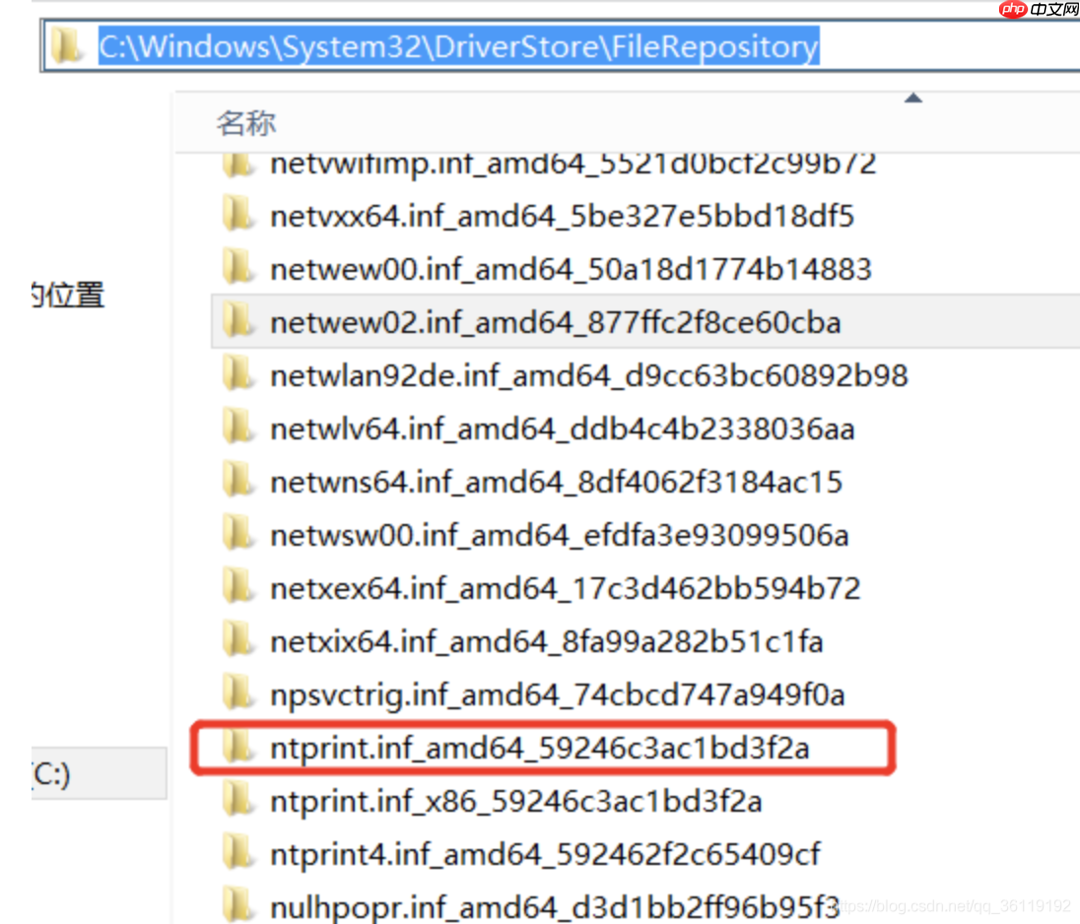Select the netwew00.inf_amd64 folder icon
The height and width of the screenshot is (924, 1080).
pyautogui.click(x=238, y=268)
